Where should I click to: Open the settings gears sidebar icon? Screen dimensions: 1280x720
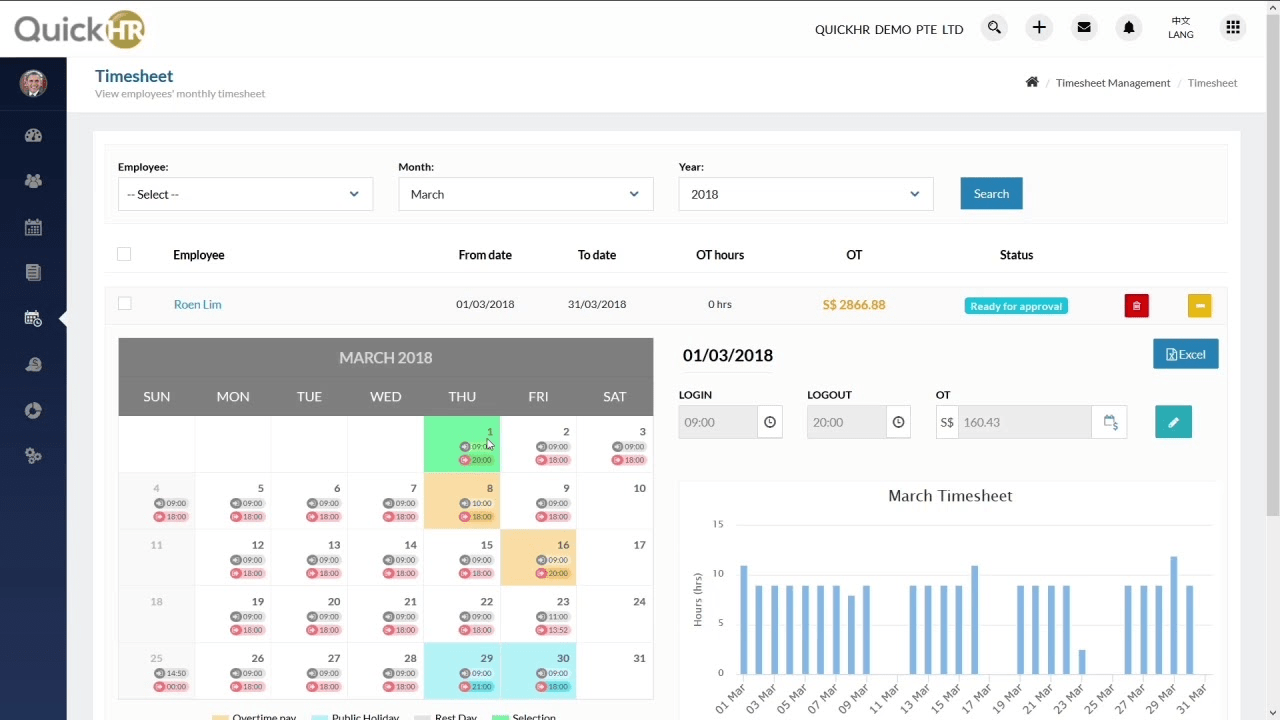(x=33, y=456)
